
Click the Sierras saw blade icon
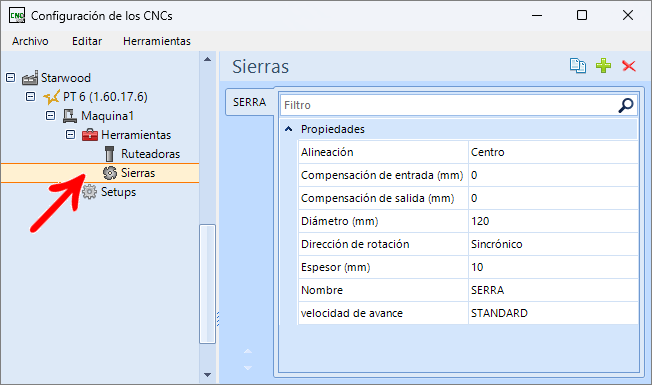pos(110,173)
